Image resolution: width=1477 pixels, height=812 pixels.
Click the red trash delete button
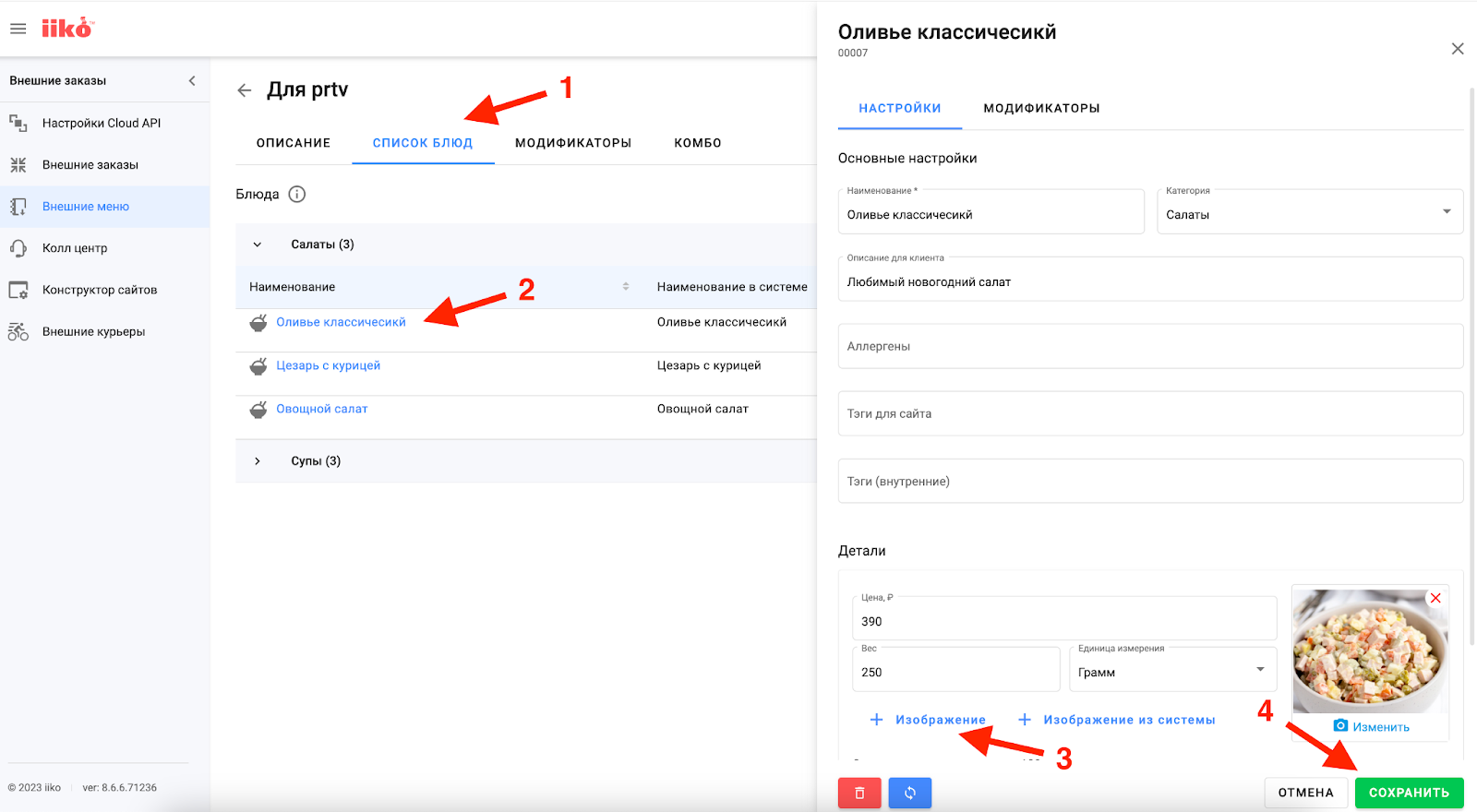point(859,793)
